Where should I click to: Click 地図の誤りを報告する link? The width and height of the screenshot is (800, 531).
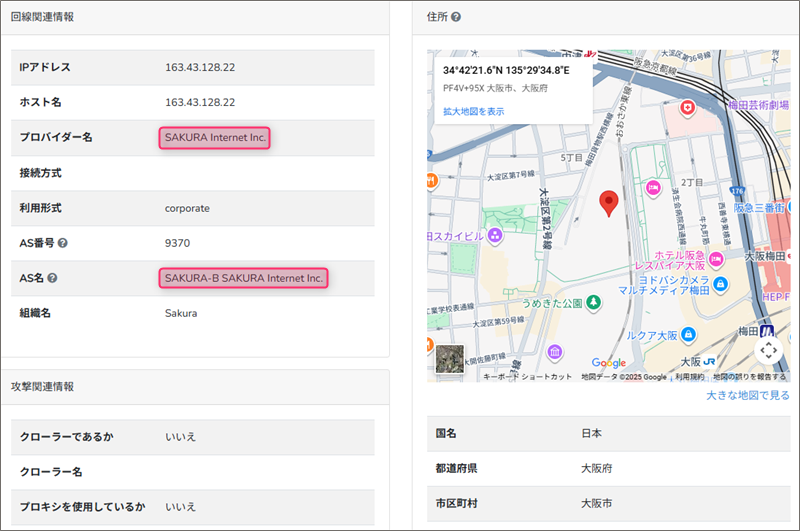point(755,377)
